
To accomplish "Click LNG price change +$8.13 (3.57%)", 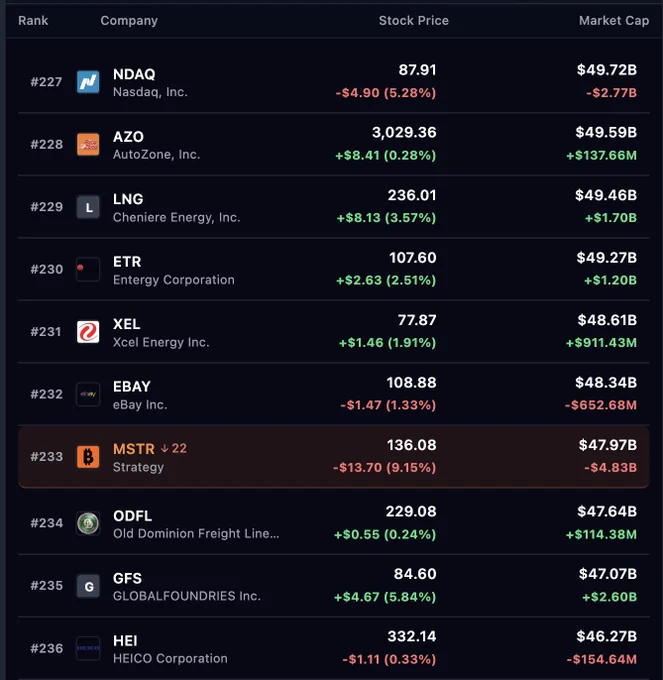I will [386, 218].
